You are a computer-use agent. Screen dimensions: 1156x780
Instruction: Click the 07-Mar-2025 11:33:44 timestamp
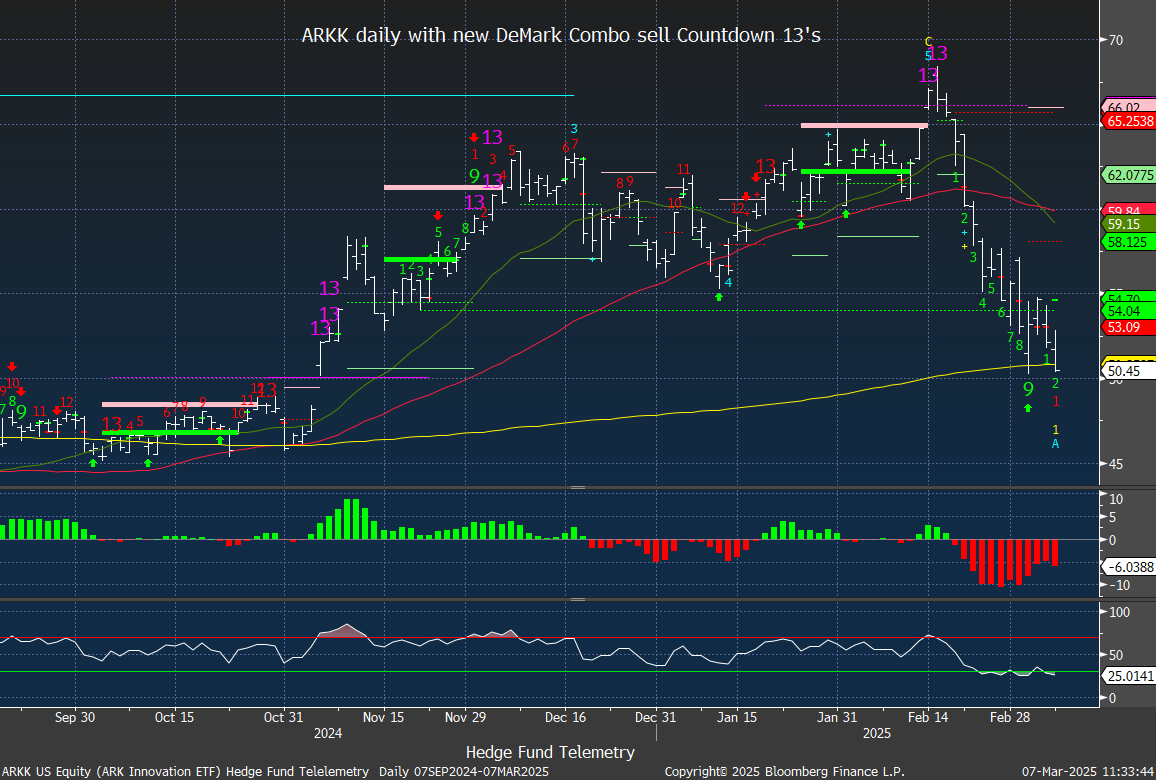tap(1087, 772)
